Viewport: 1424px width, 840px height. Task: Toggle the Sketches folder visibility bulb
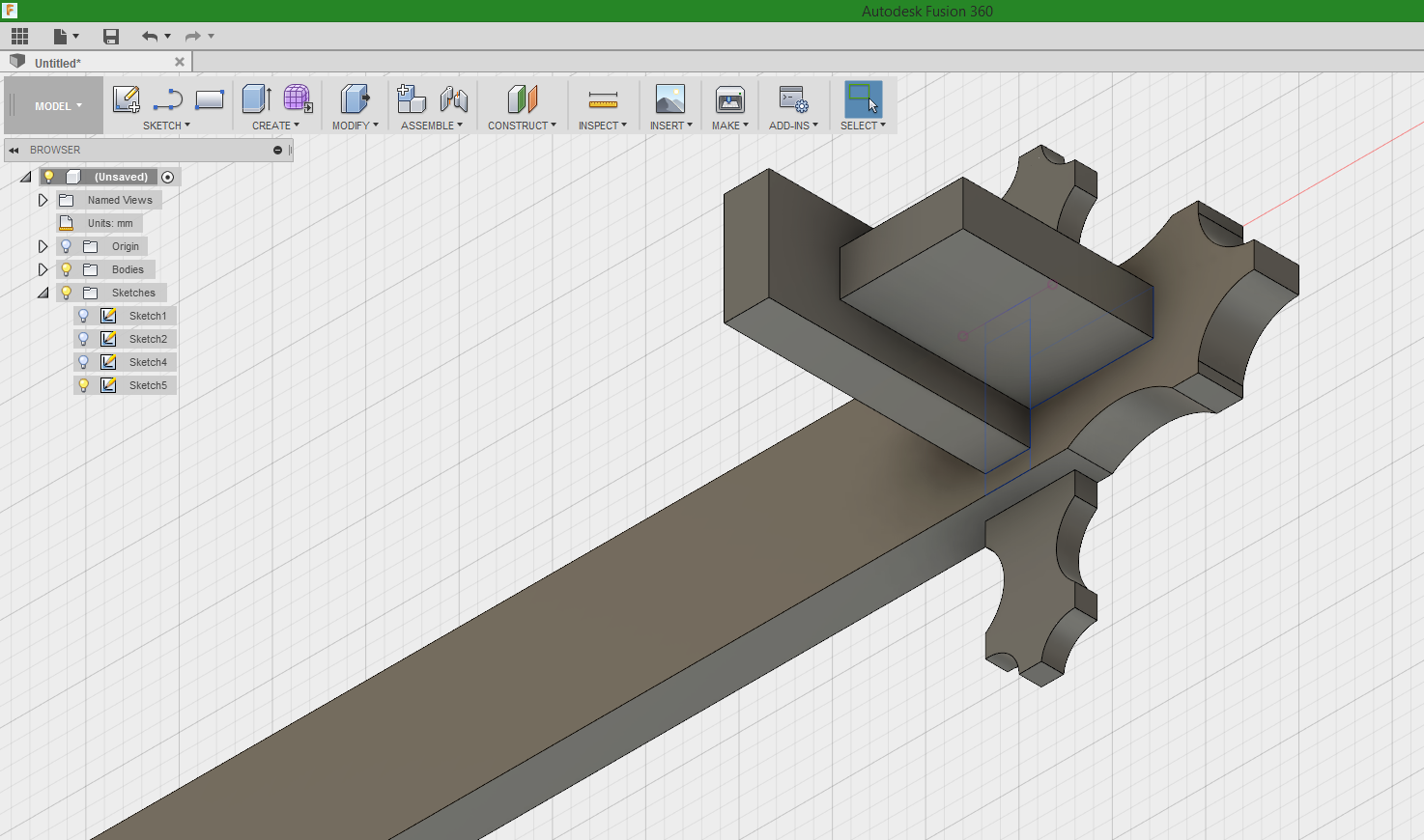click(x=66, y=293)
